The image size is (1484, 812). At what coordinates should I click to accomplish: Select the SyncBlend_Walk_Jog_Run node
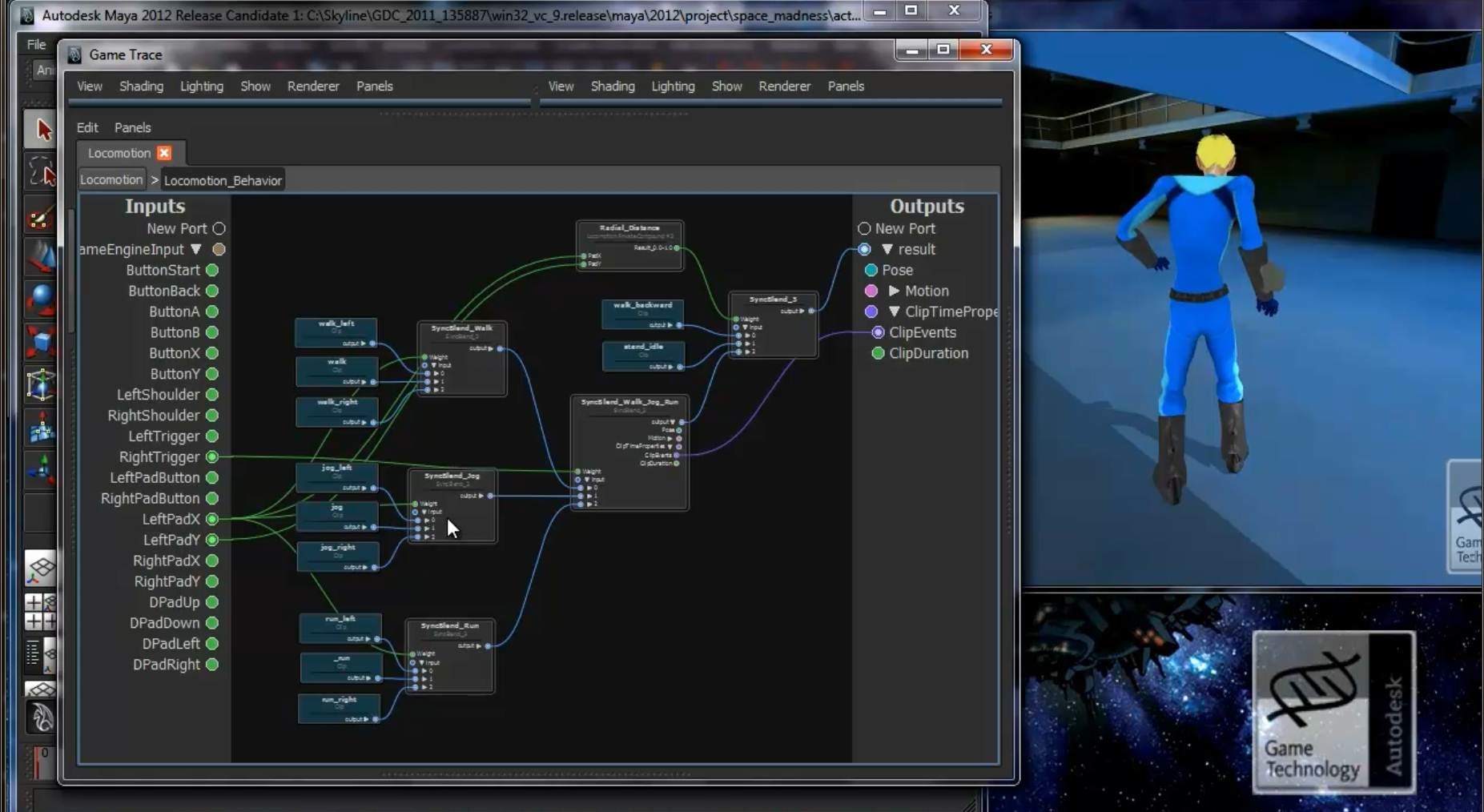[629, 402]
